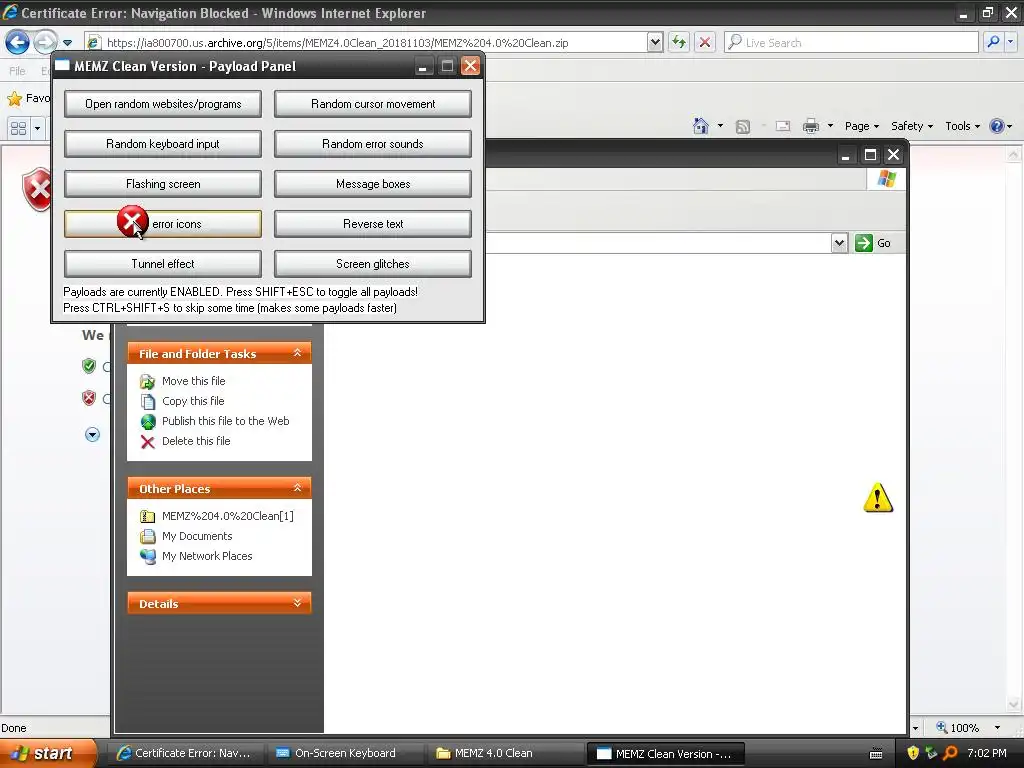Screen dimensions: 1024x768
Task: Toggle Random error sounds payload
Action: [373, 144]
